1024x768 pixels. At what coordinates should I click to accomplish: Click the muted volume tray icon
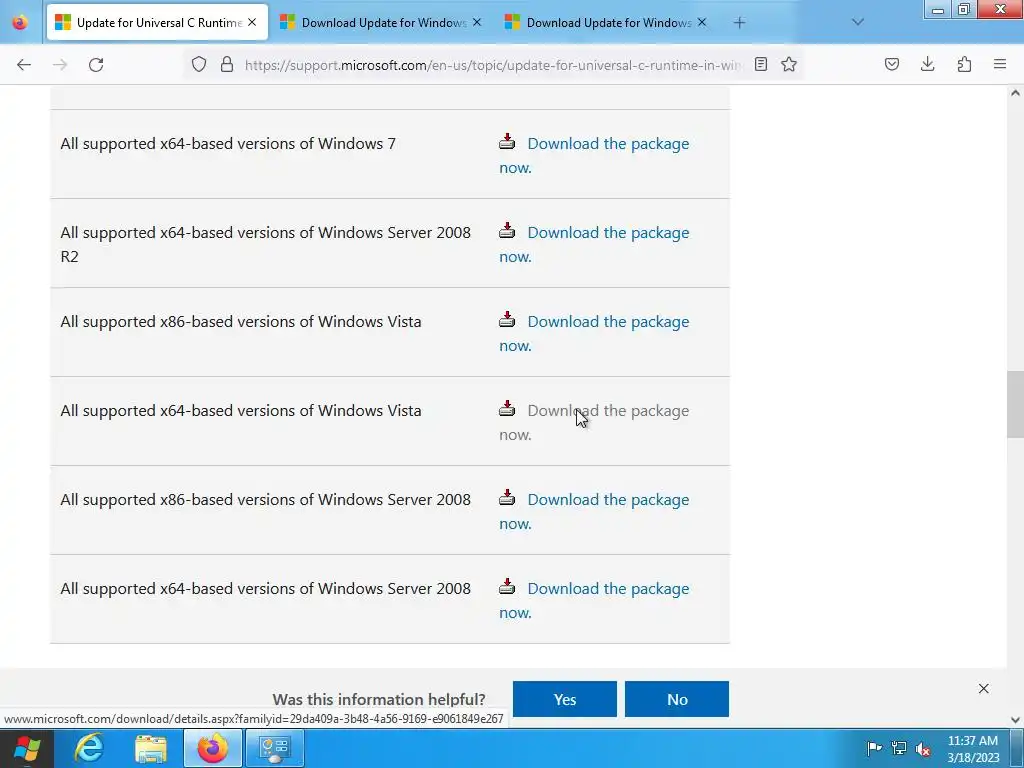pyautogui.click(x=923, y=748)
